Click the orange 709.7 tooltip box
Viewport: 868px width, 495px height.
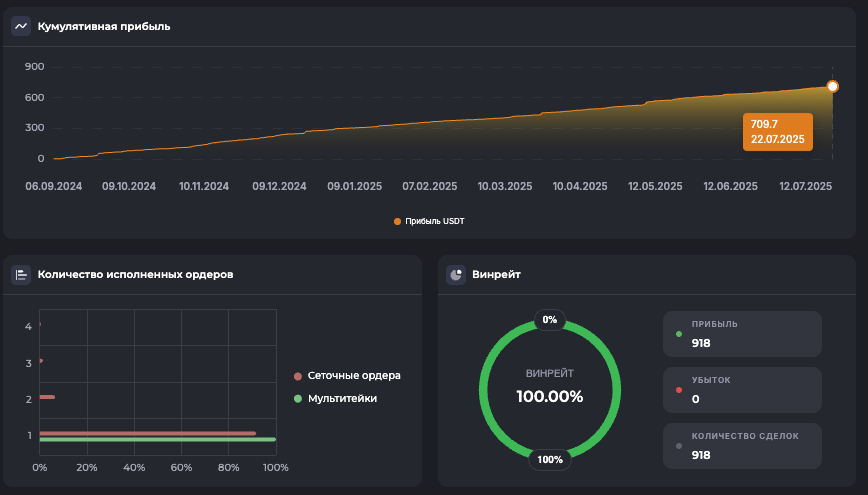click(777, 131)
